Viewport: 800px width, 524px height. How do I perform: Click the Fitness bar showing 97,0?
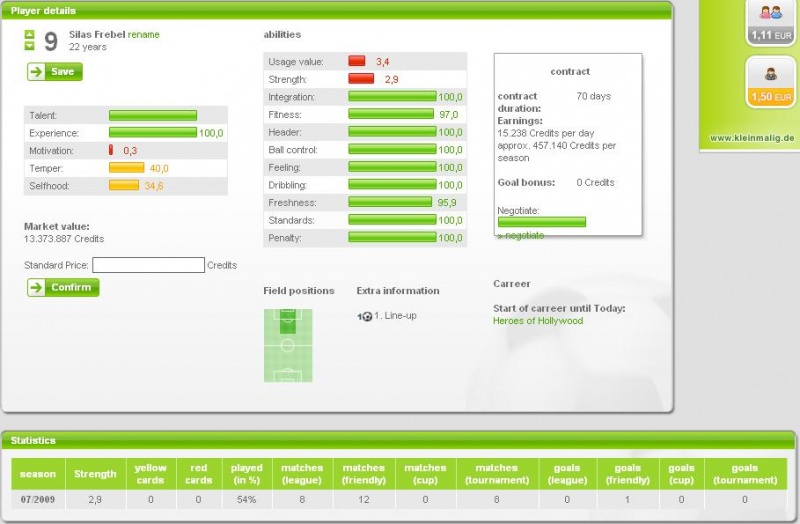pos(391,114)
